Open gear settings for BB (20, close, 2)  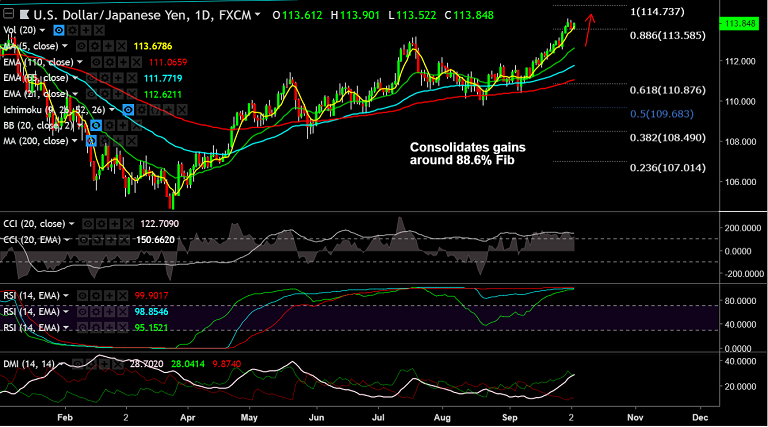click(109, 126)
